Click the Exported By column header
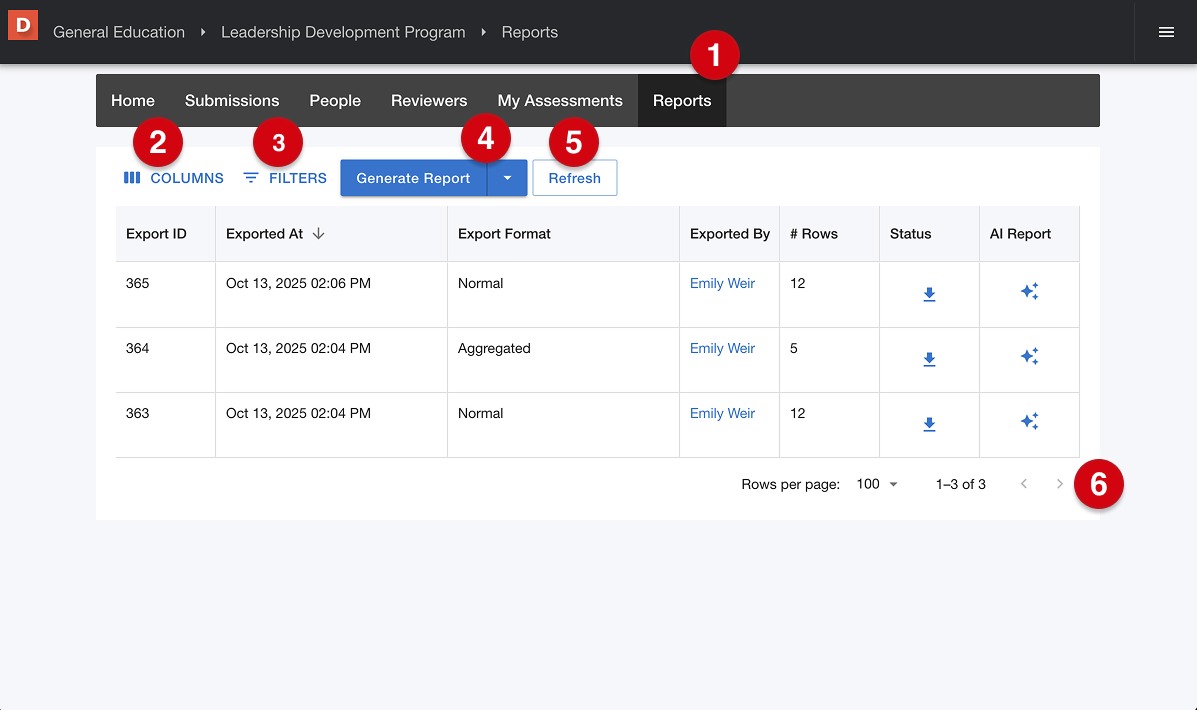 click(x=730, y=234)
